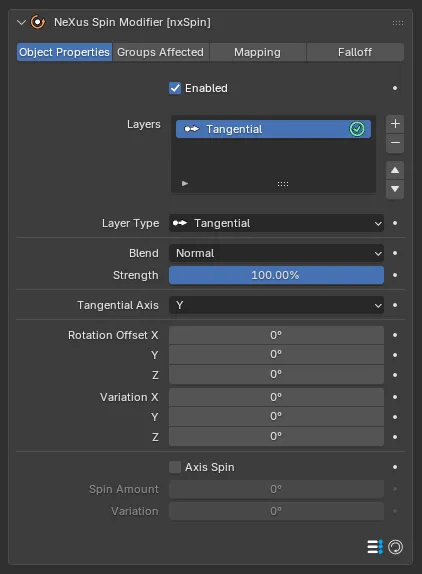Animate the Blend property dot
Image resolution: width=422 pixels, height=574 pixels.
point(395,253)
